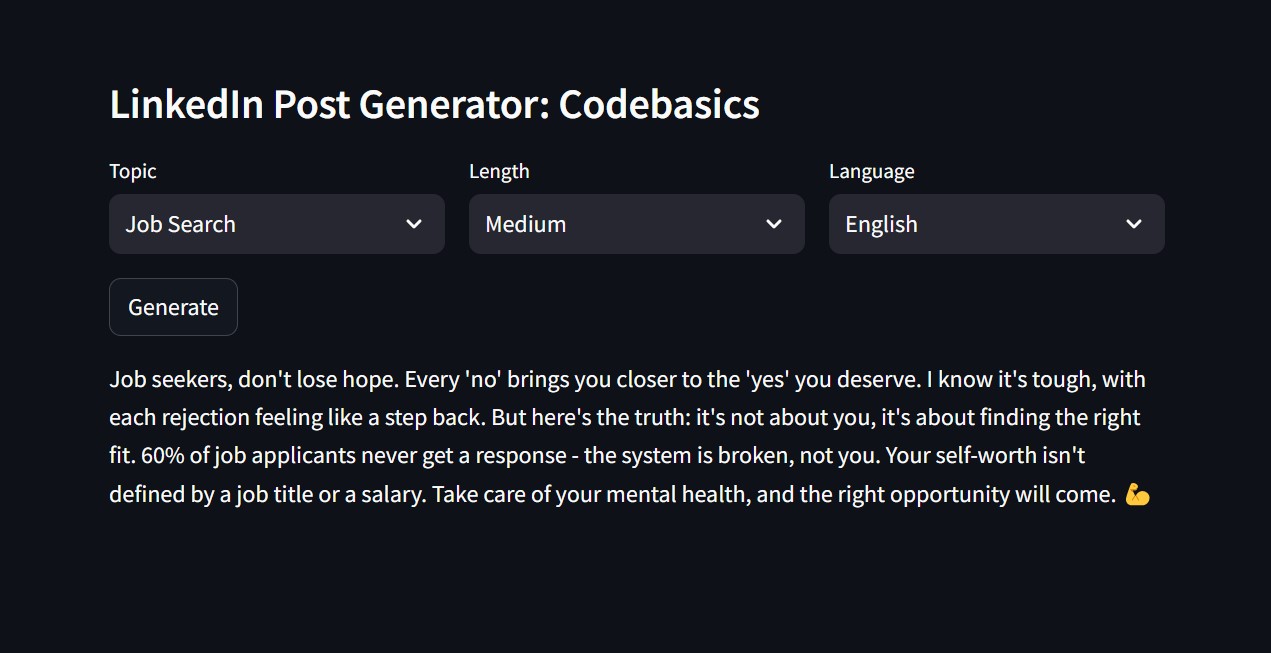Click the Topic field label
This screenshot has width=1271, height=653.
[133, 171]
